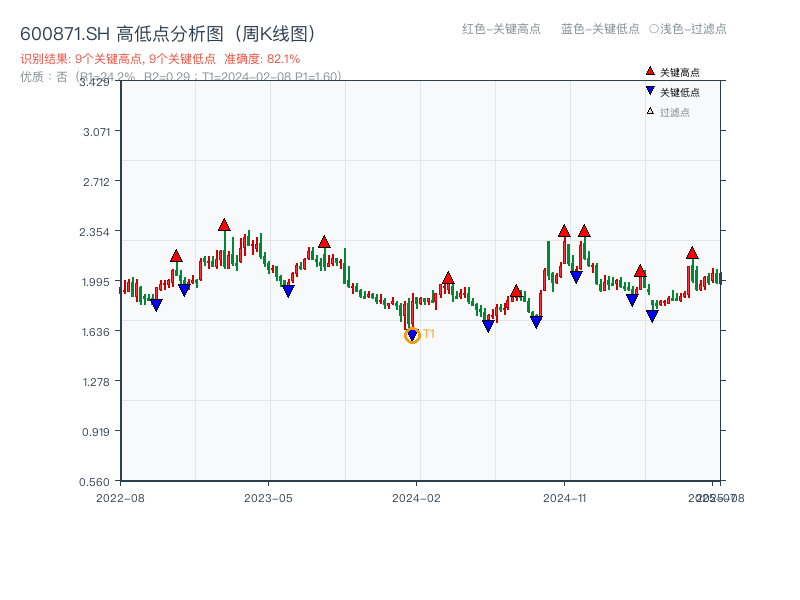This screenshot has width=800, height=600.
Task: Click the y-axis label 0.560
Action: [x=94, y=482]
